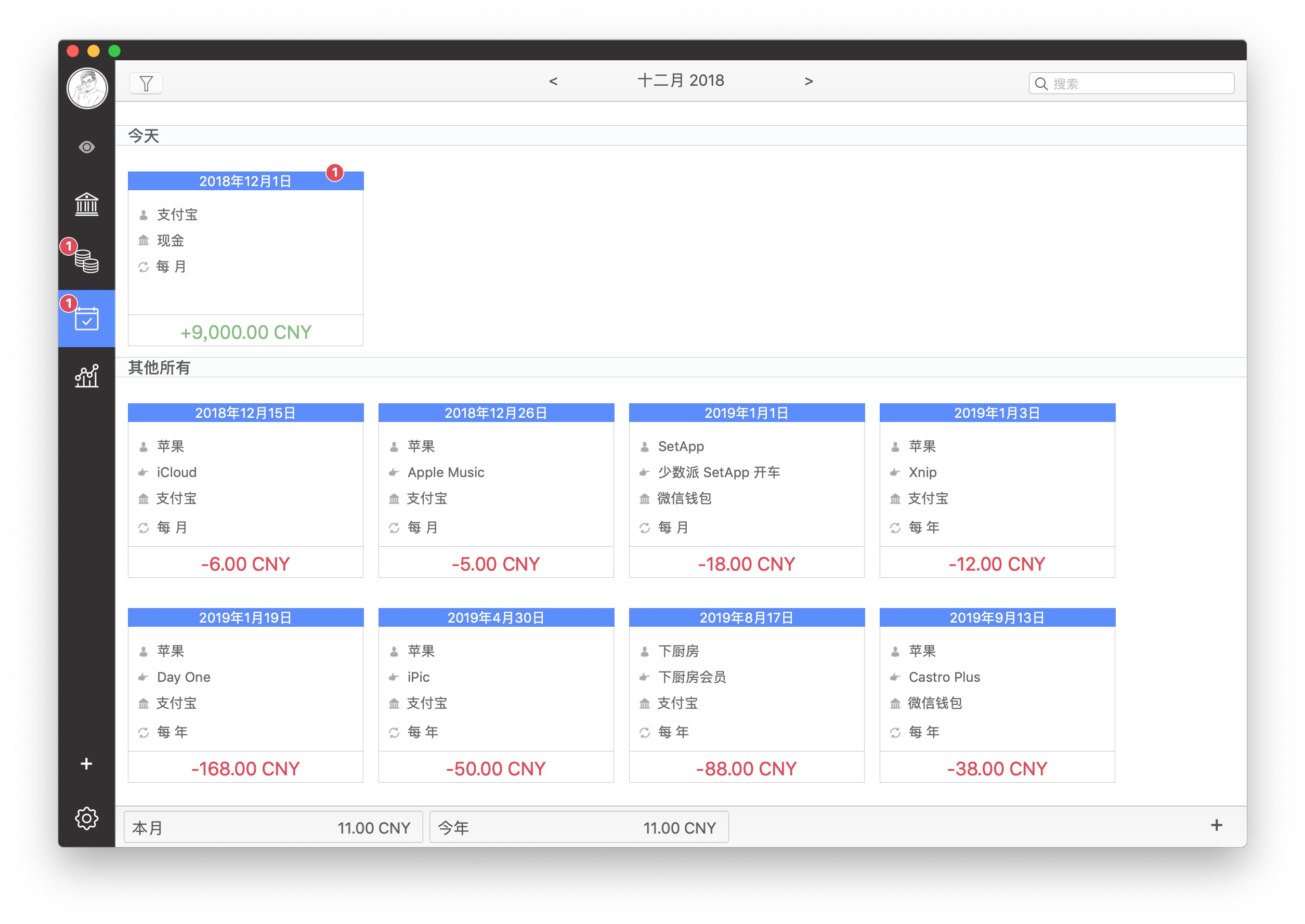
Task: View transactions via the coins icon with badge
Action: [x=86, y=260]
